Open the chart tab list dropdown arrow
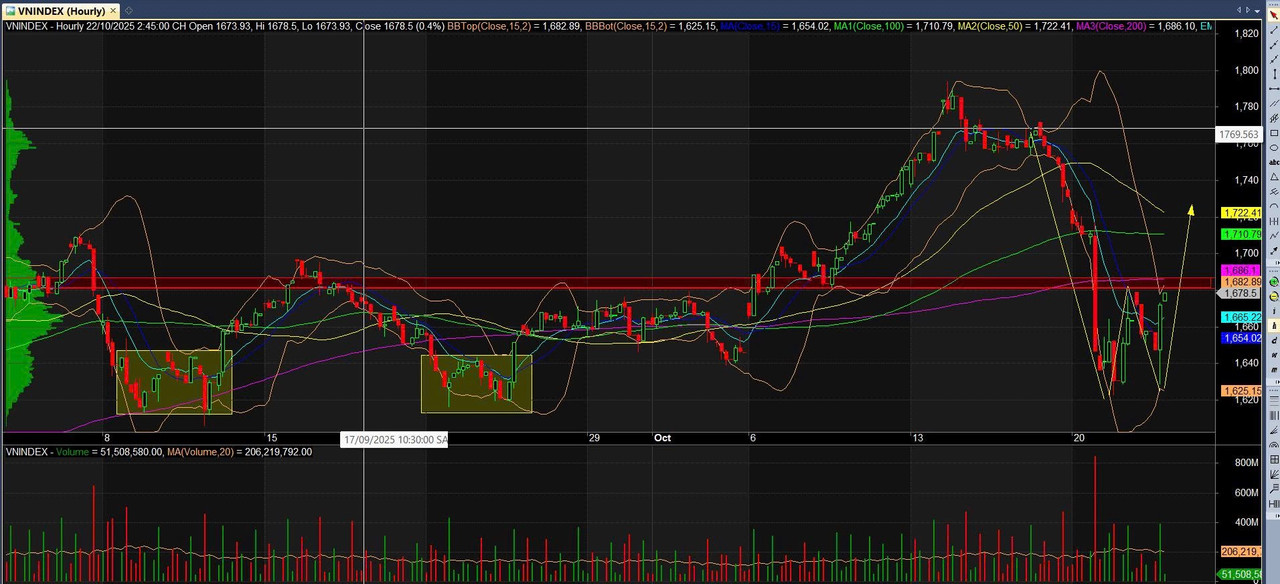This screenshot has height=584, width=1280. [x=1257, y=11]
